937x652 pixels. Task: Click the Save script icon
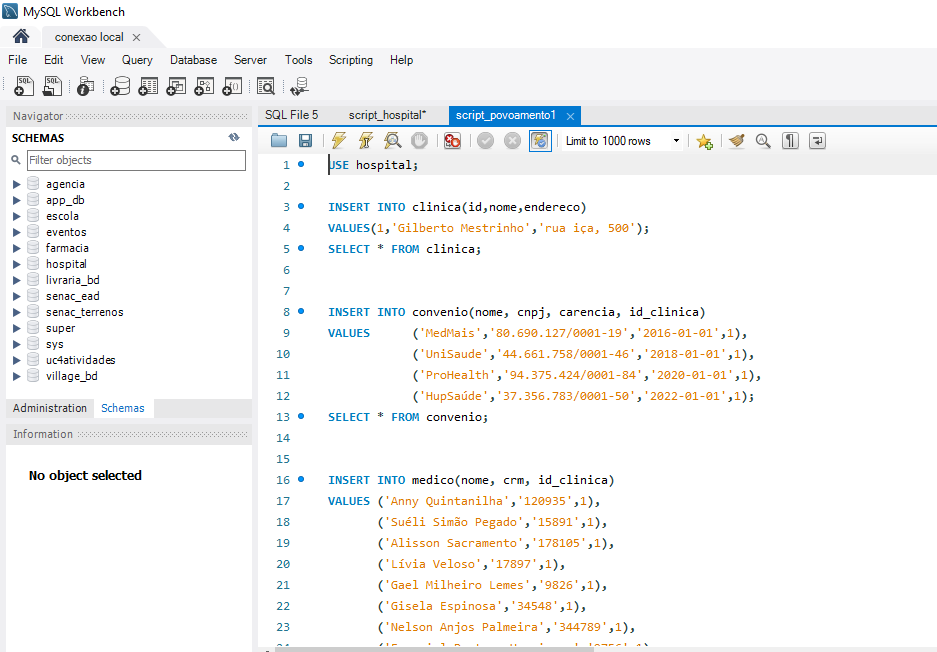pos(304,140)
